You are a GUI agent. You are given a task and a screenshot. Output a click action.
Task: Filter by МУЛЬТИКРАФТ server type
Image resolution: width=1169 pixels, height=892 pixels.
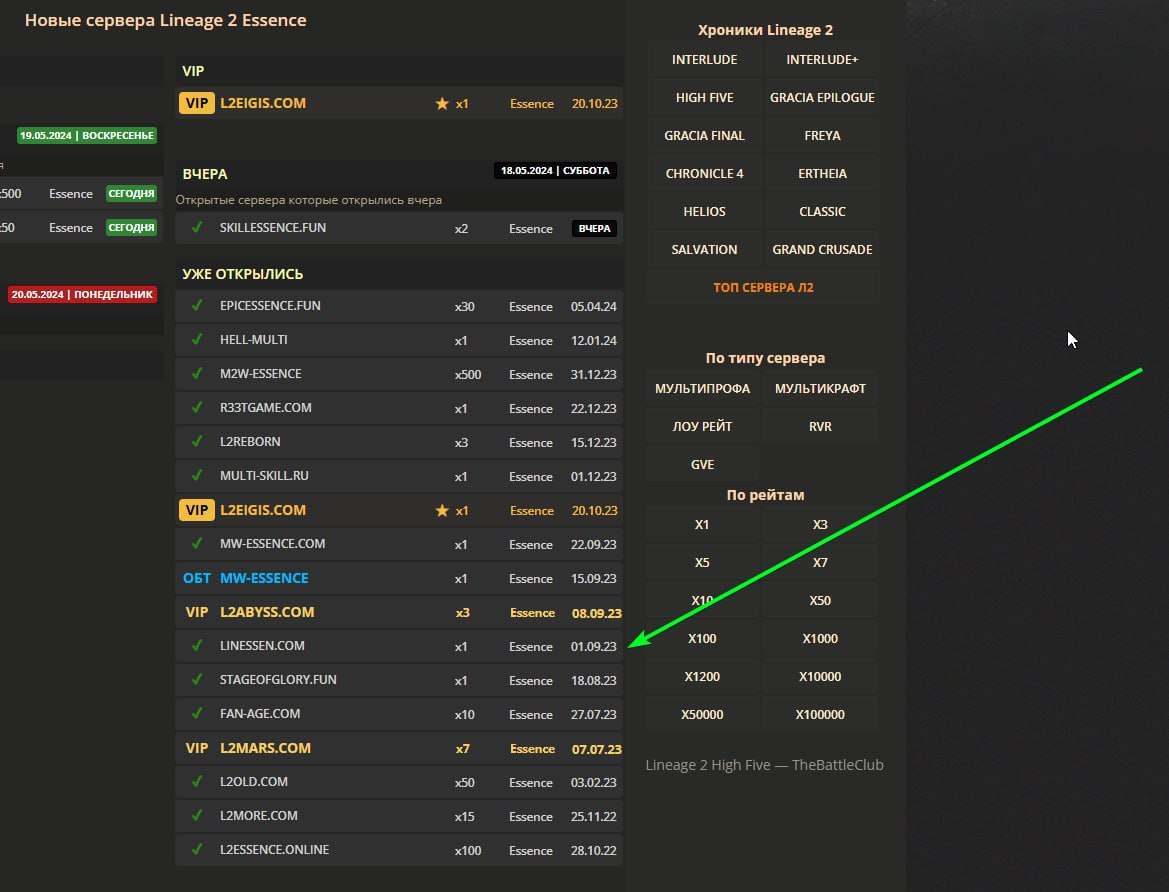[x=820, y=389]
